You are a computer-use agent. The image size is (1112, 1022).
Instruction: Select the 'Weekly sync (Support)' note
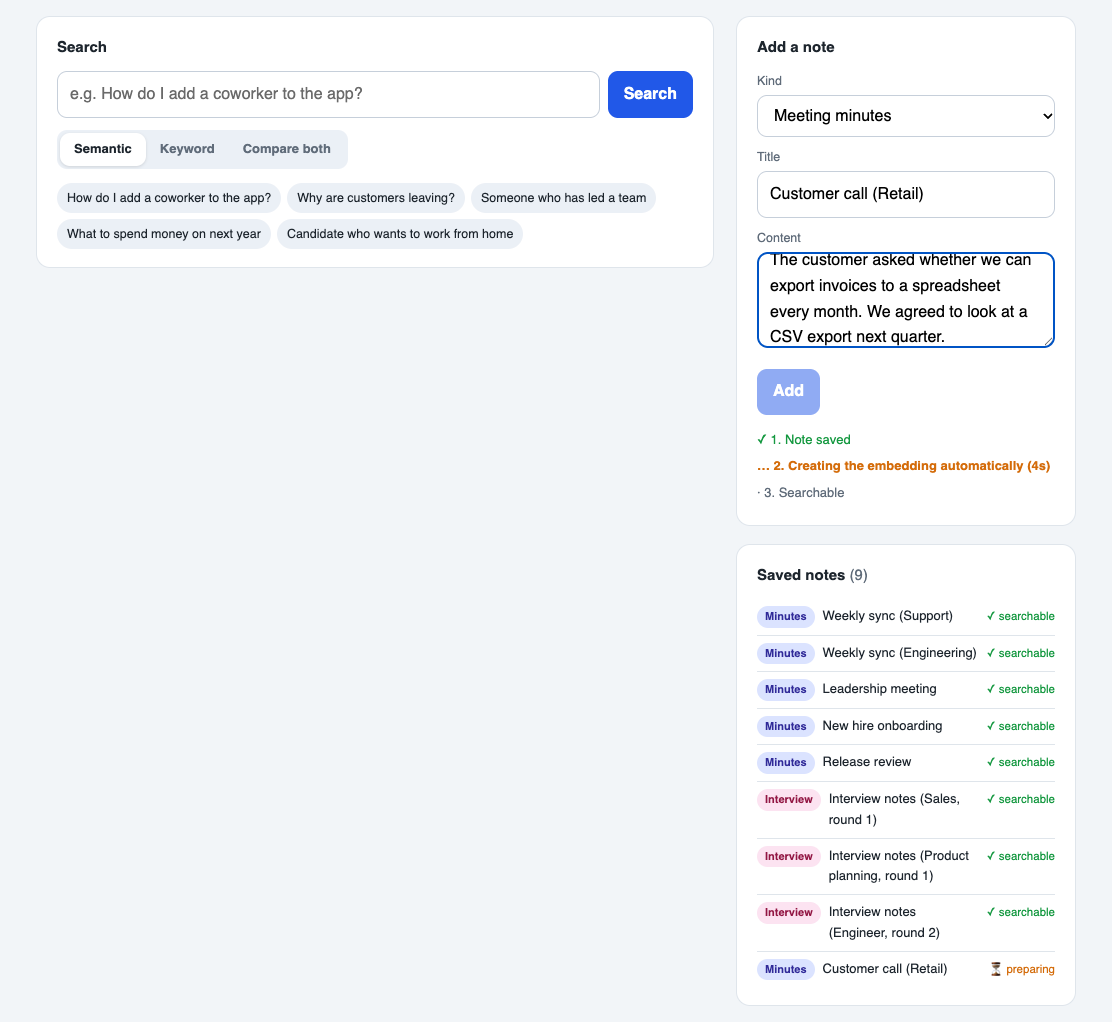906,616
